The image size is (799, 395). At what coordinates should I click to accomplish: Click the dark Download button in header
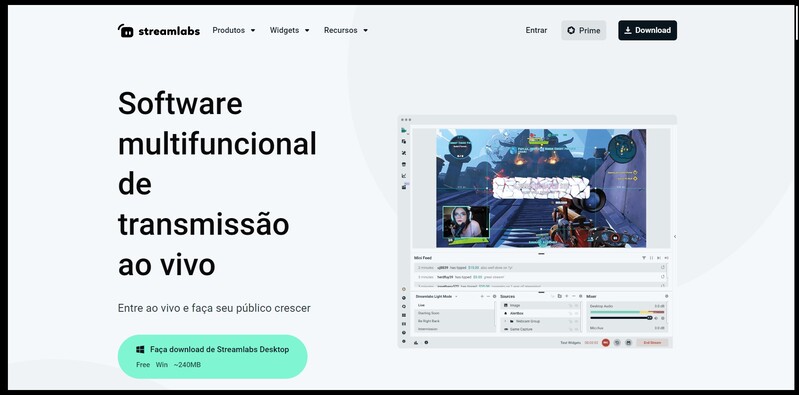coord(647,31)
